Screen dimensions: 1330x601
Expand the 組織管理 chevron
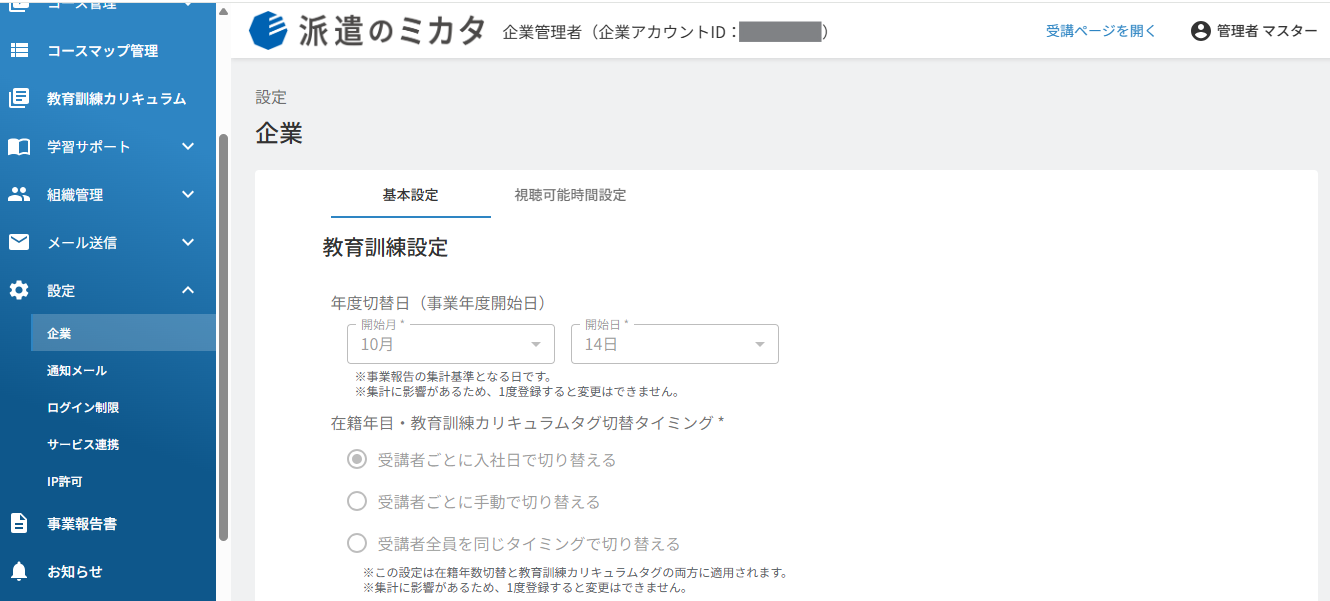(188, 195)
